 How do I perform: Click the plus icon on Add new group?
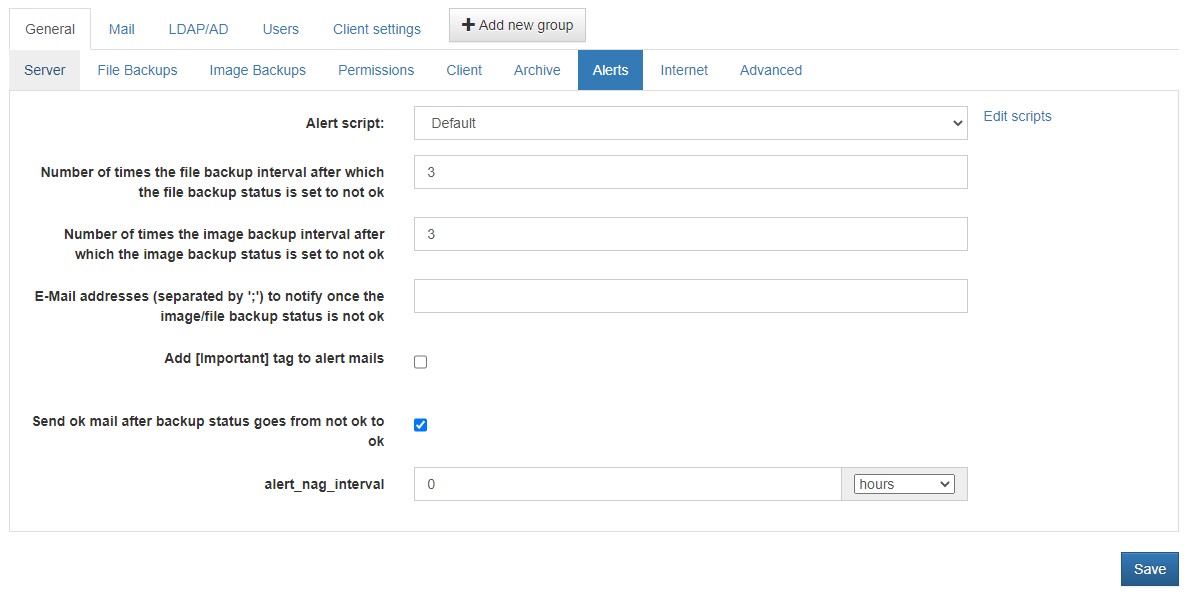[x=468, y=25]
